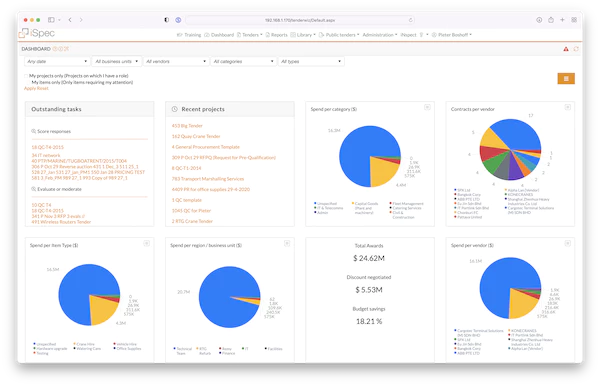
Task: Open Spend per Item Type chart options icon
Action: click(147, 243)
